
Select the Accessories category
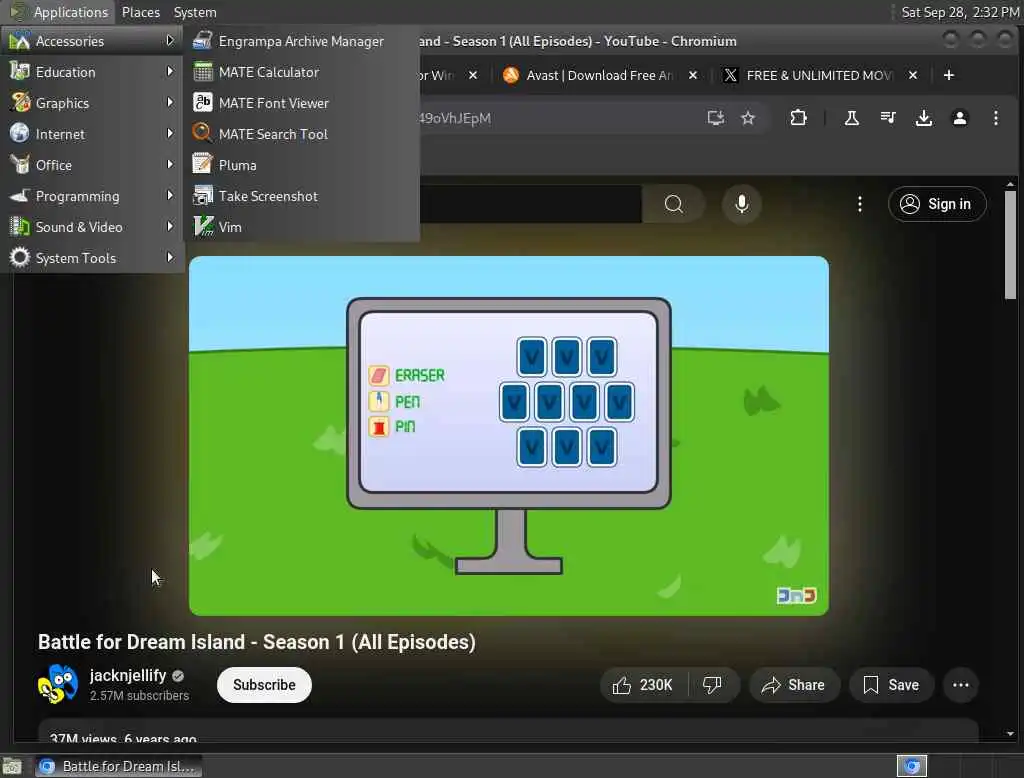(92, 41)
